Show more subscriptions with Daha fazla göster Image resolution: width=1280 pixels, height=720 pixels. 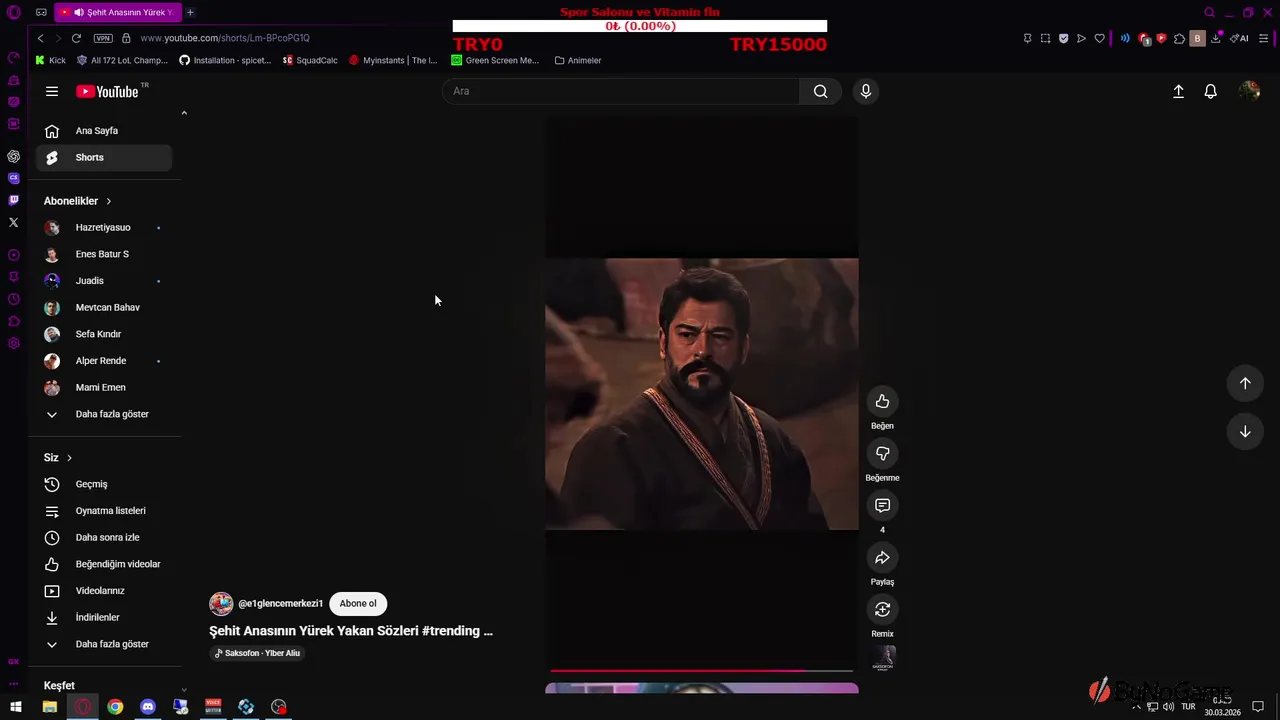click(x=104, y=414)
